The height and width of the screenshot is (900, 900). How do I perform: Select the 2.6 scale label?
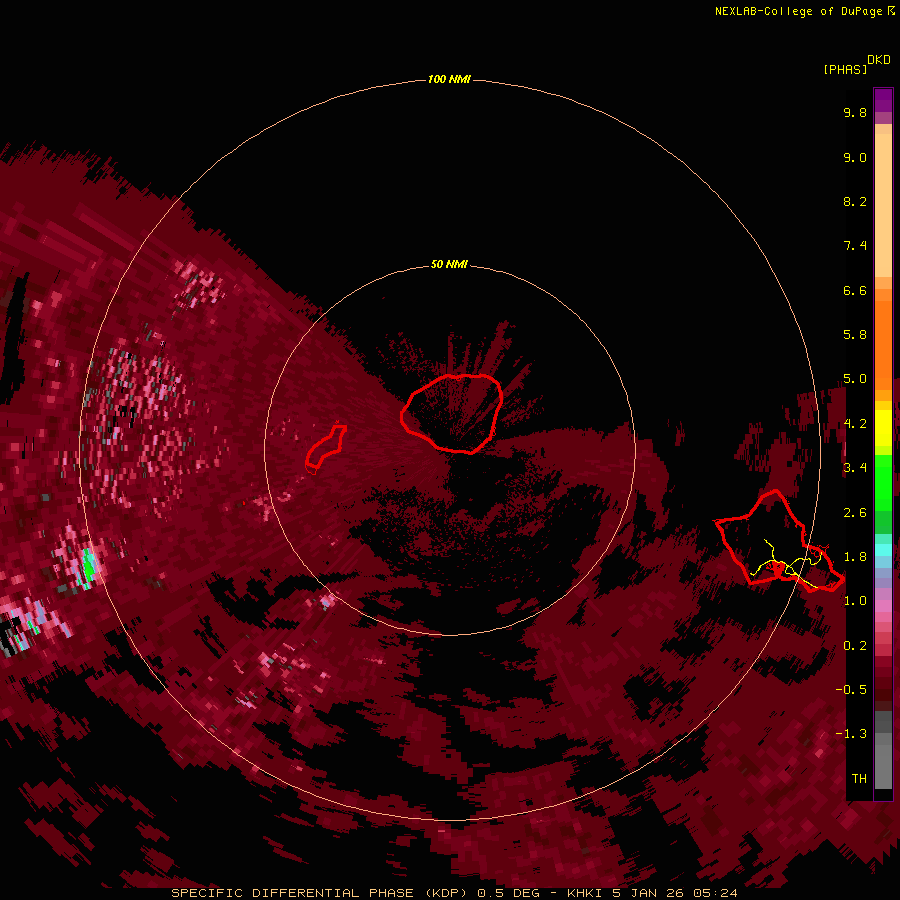click(x=855, y=513)
